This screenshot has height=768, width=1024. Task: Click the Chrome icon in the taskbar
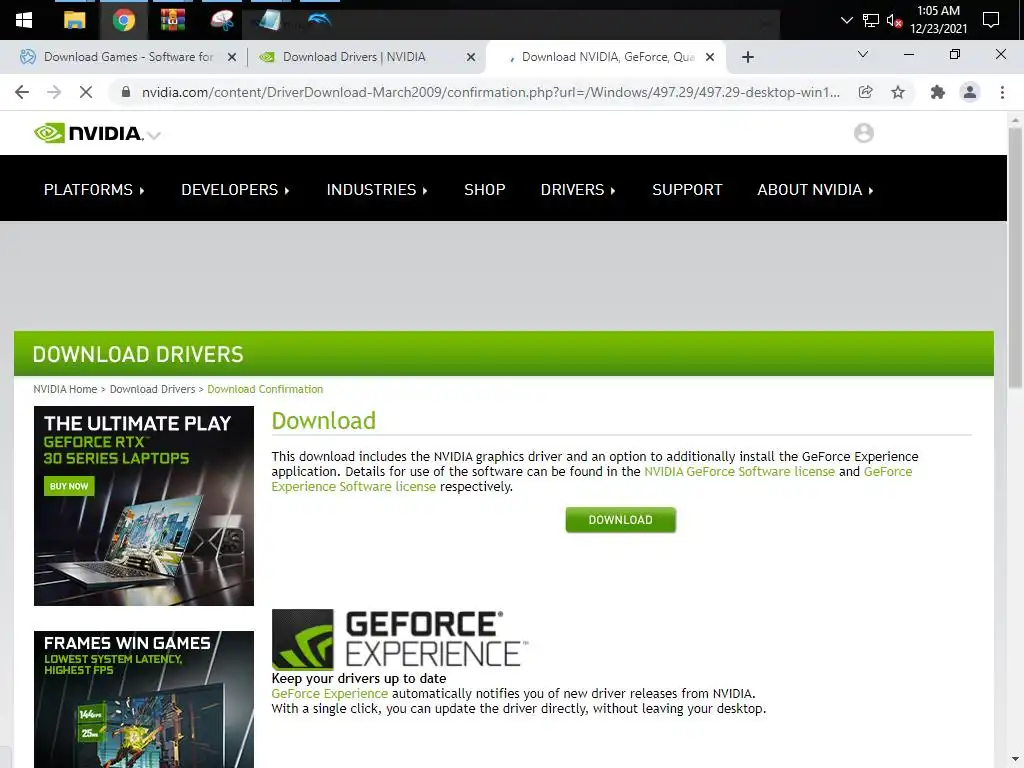tap(123, 20)
